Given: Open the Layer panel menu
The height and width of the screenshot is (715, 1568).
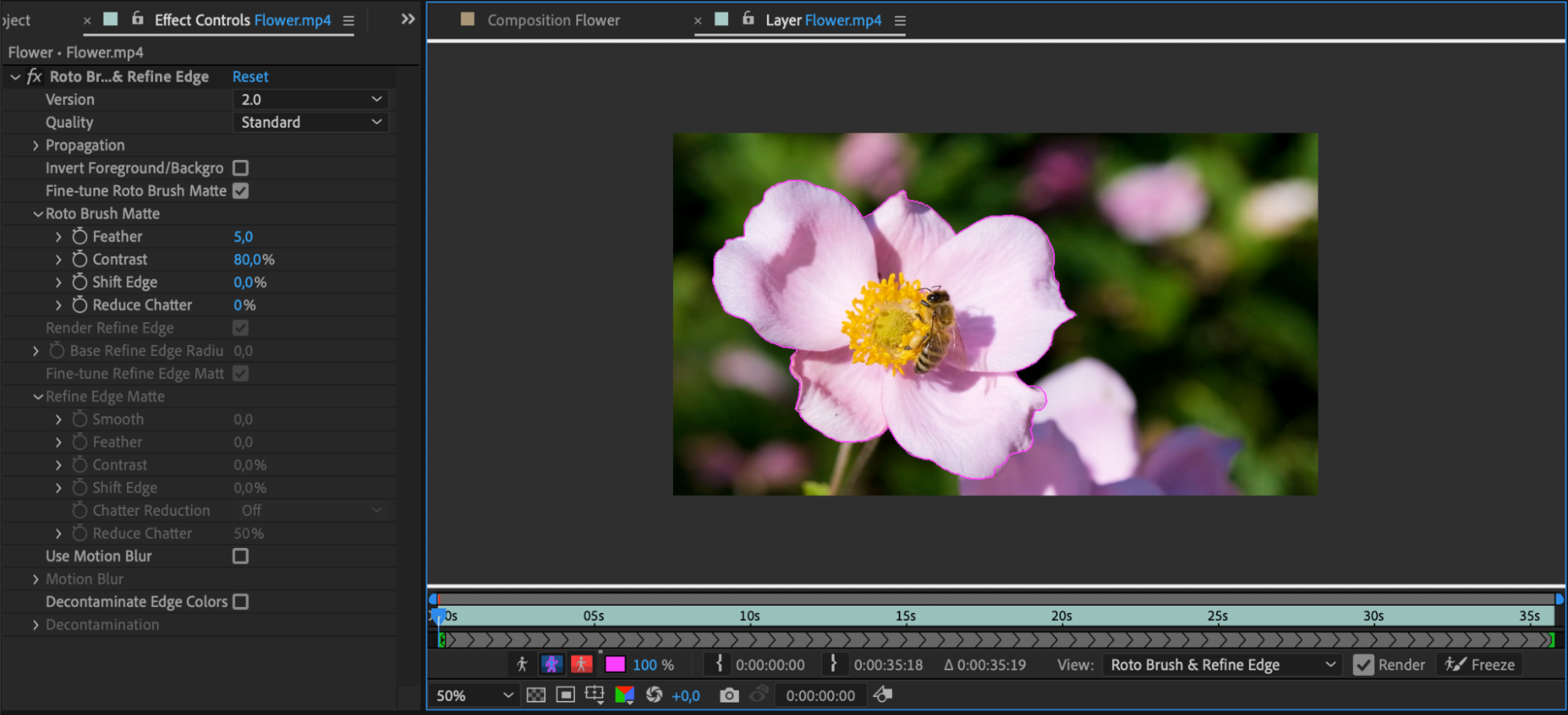Looking at the screenshot, I should (x=900, y=21).
